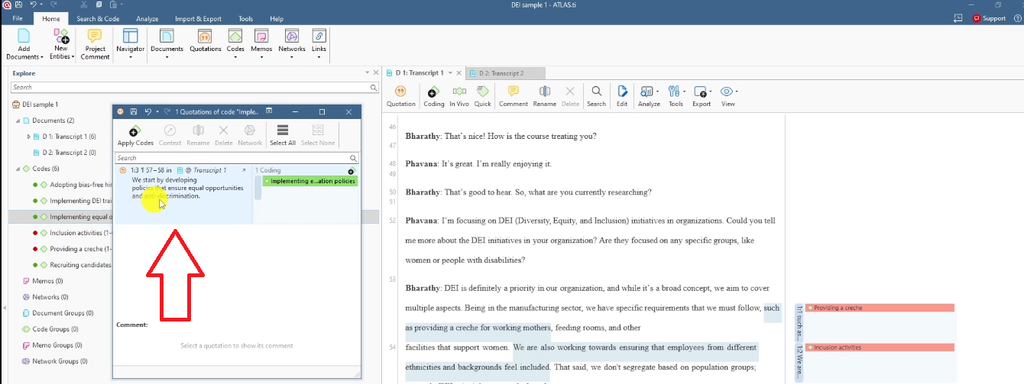1024x384 pixels.
Task: Open the File menu
Action: pyautogui.click(x=18, y=19)
